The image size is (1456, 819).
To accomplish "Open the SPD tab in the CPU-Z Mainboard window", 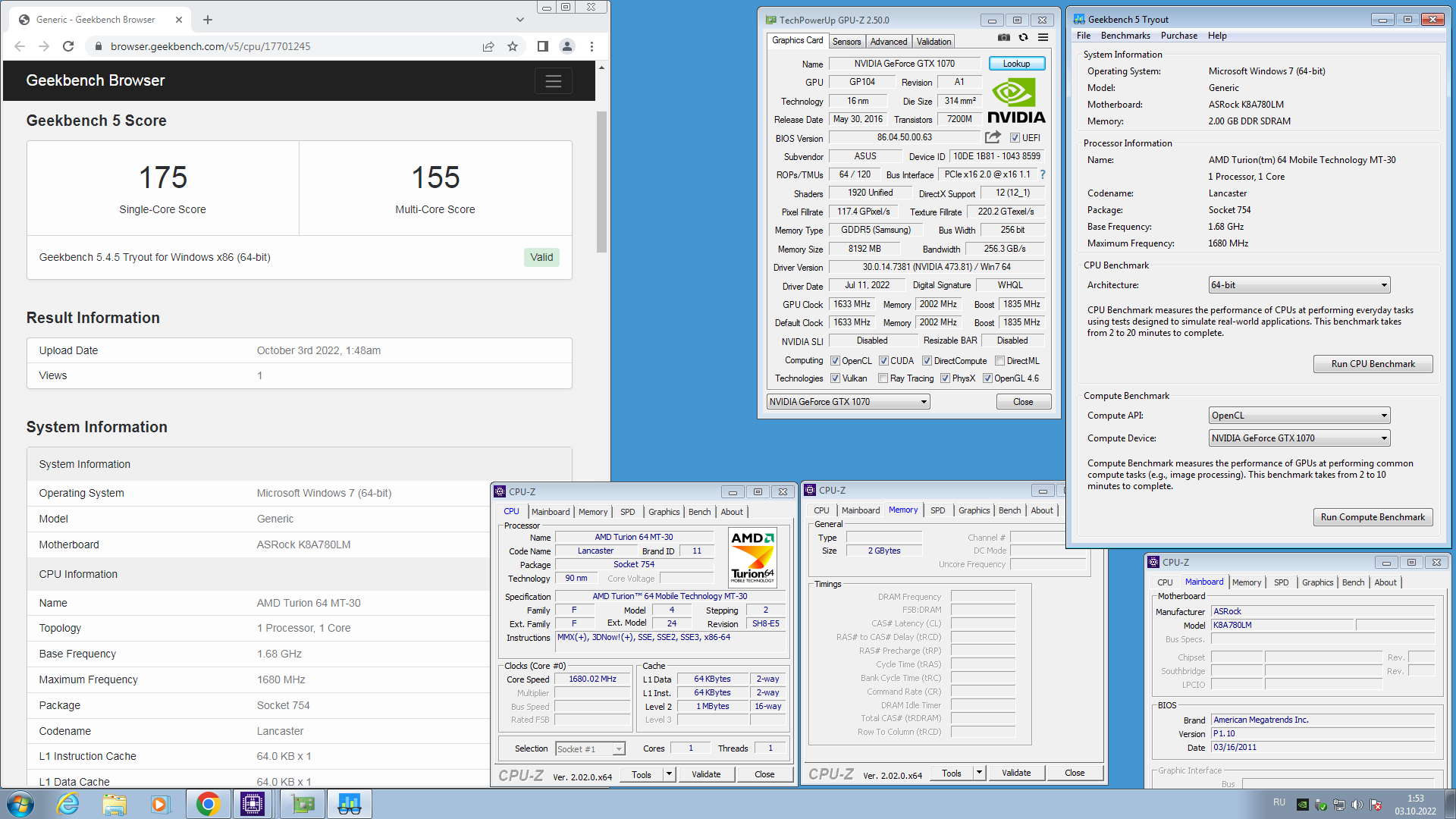I will (x=1281, y=582).
